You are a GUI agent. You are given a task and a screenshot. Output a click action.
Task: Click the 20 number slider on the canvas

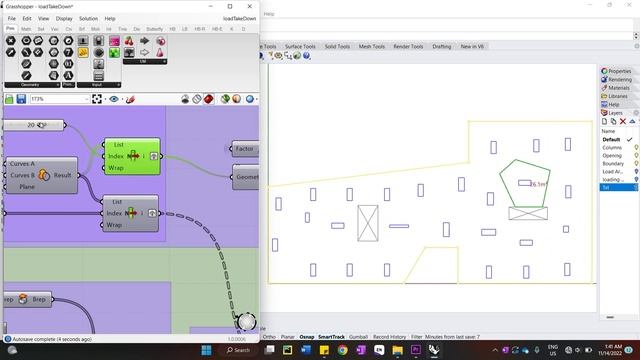coord(34,125)
